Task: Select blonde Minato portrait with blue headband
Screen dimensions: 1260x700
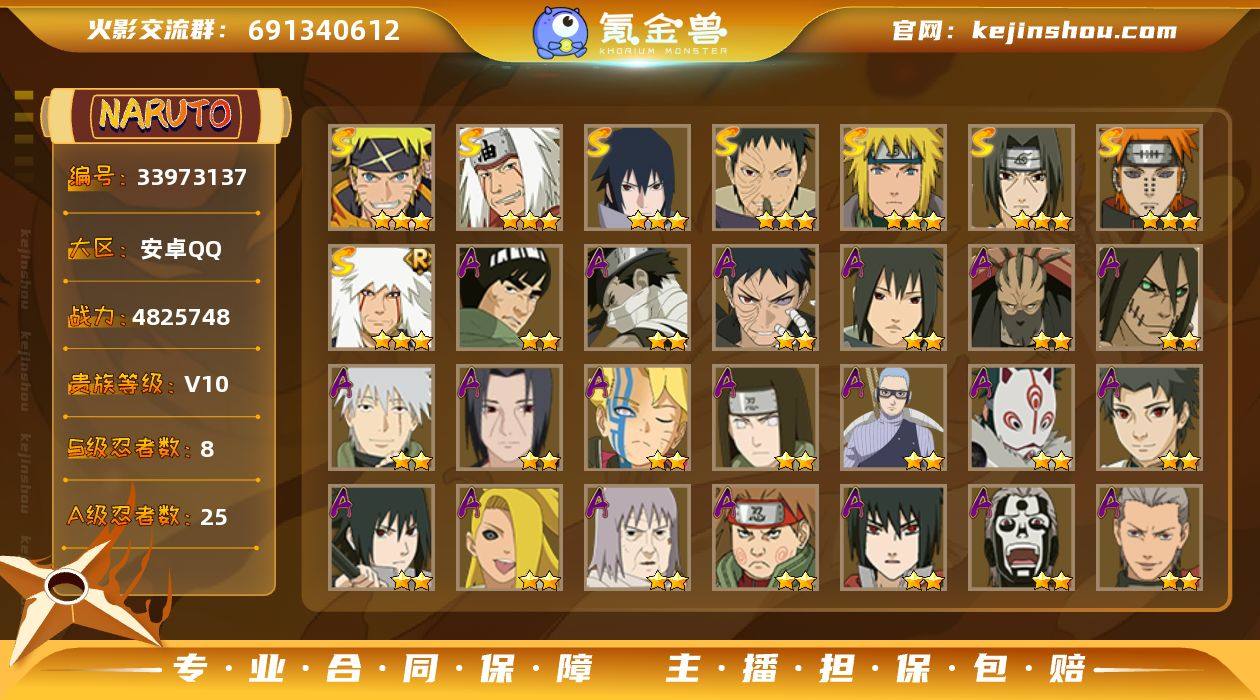Action: click(893, 177)
